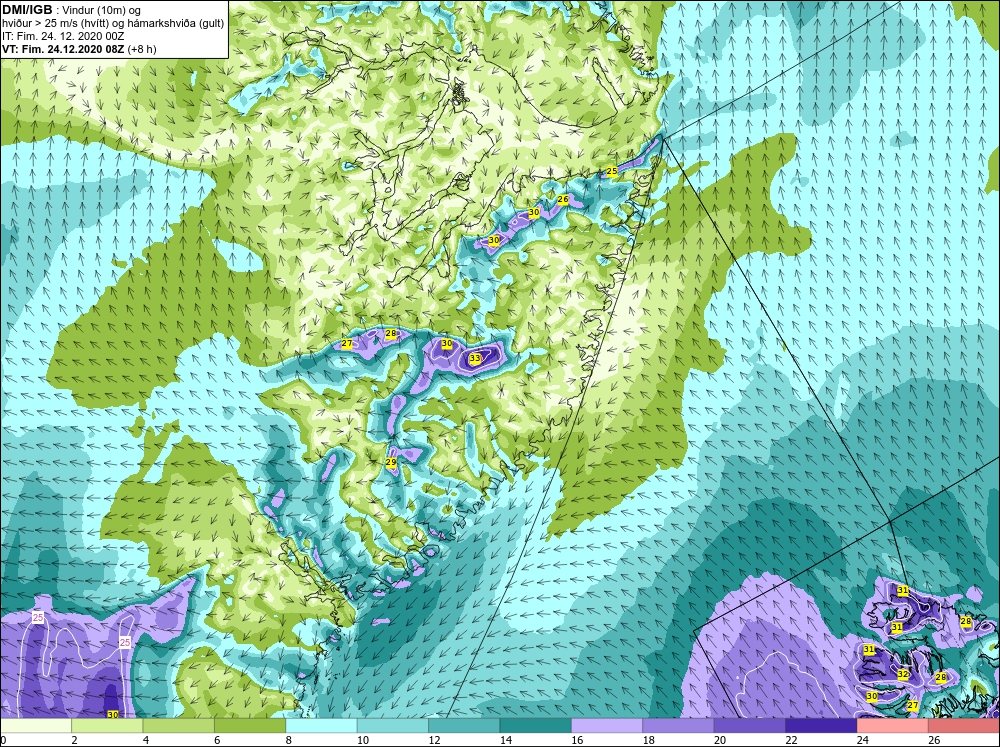Pick the 6–8 m/s olive green legend swatch
The image size is (1000, 747).
pyautogui.click(x=250, y=725)
